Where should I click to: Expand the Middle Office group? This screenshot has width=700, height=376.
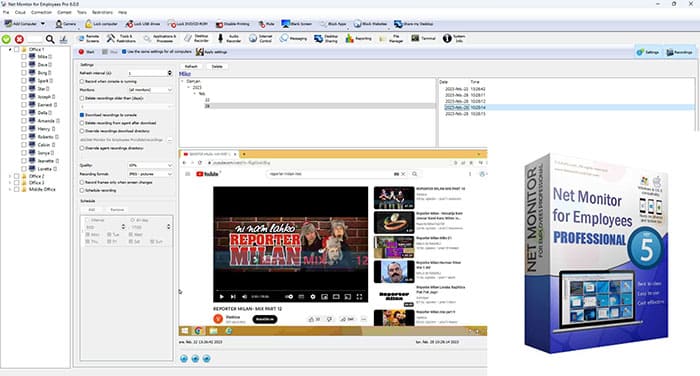tap(10, 189)
